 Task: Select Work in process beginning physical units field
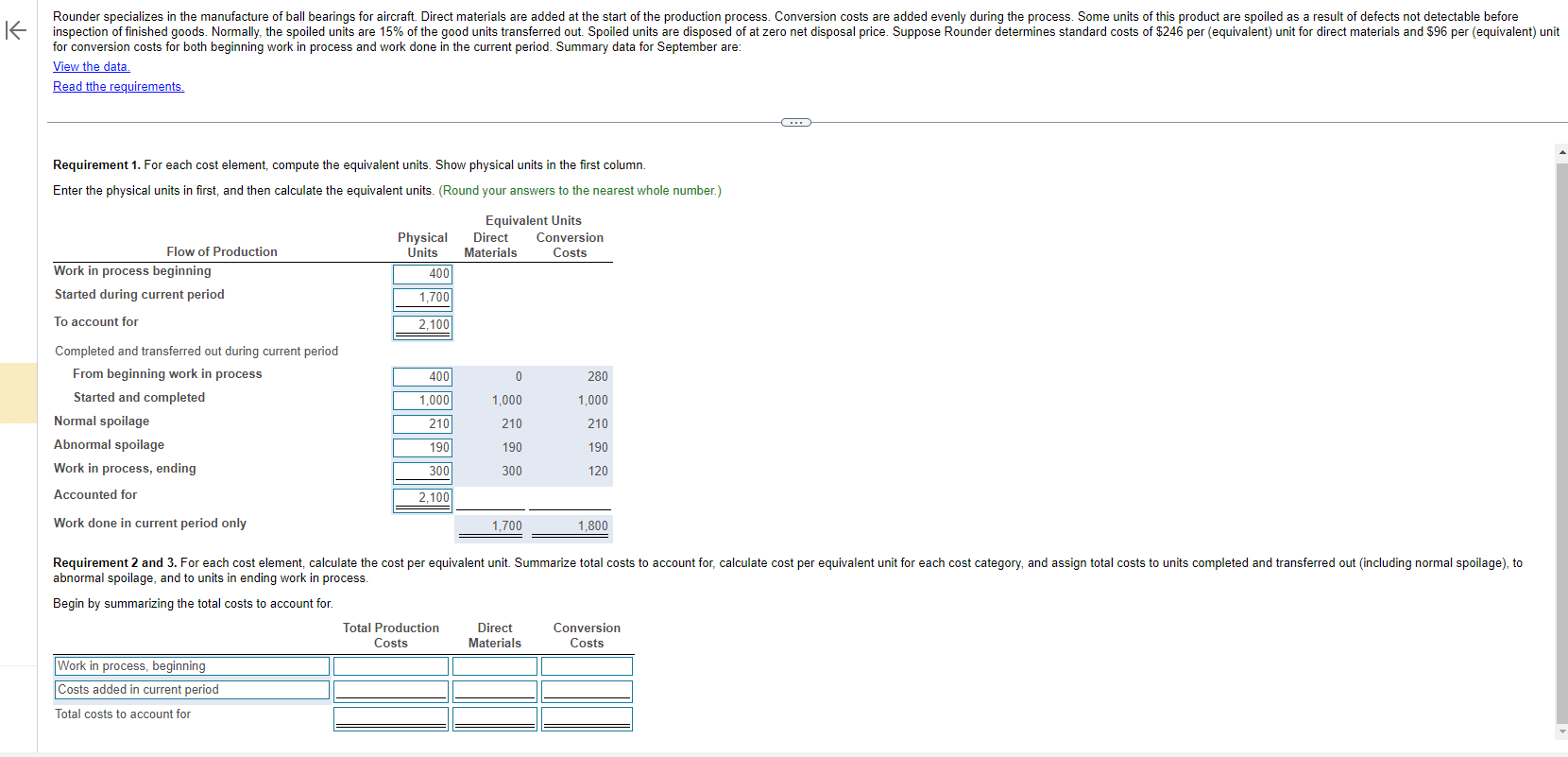[x=422, y=274]
